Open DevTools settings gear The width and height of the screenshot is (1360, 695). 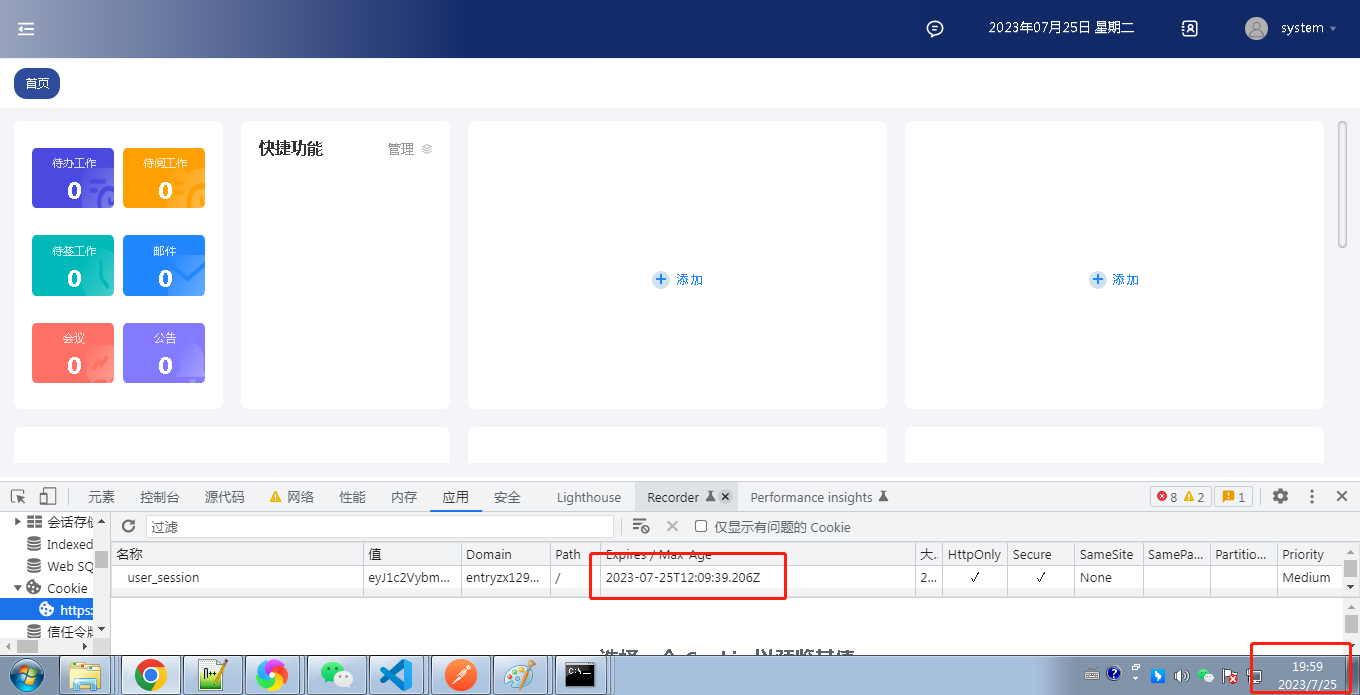tap(1280, 497)
